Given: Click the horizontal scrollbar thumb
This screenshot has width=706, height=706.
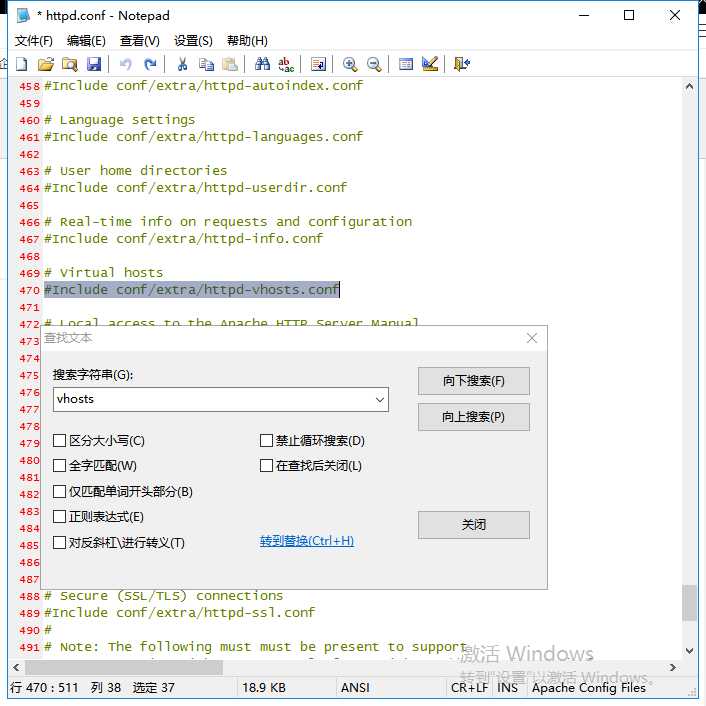Looking at the screenshot, I should [124, 667].
